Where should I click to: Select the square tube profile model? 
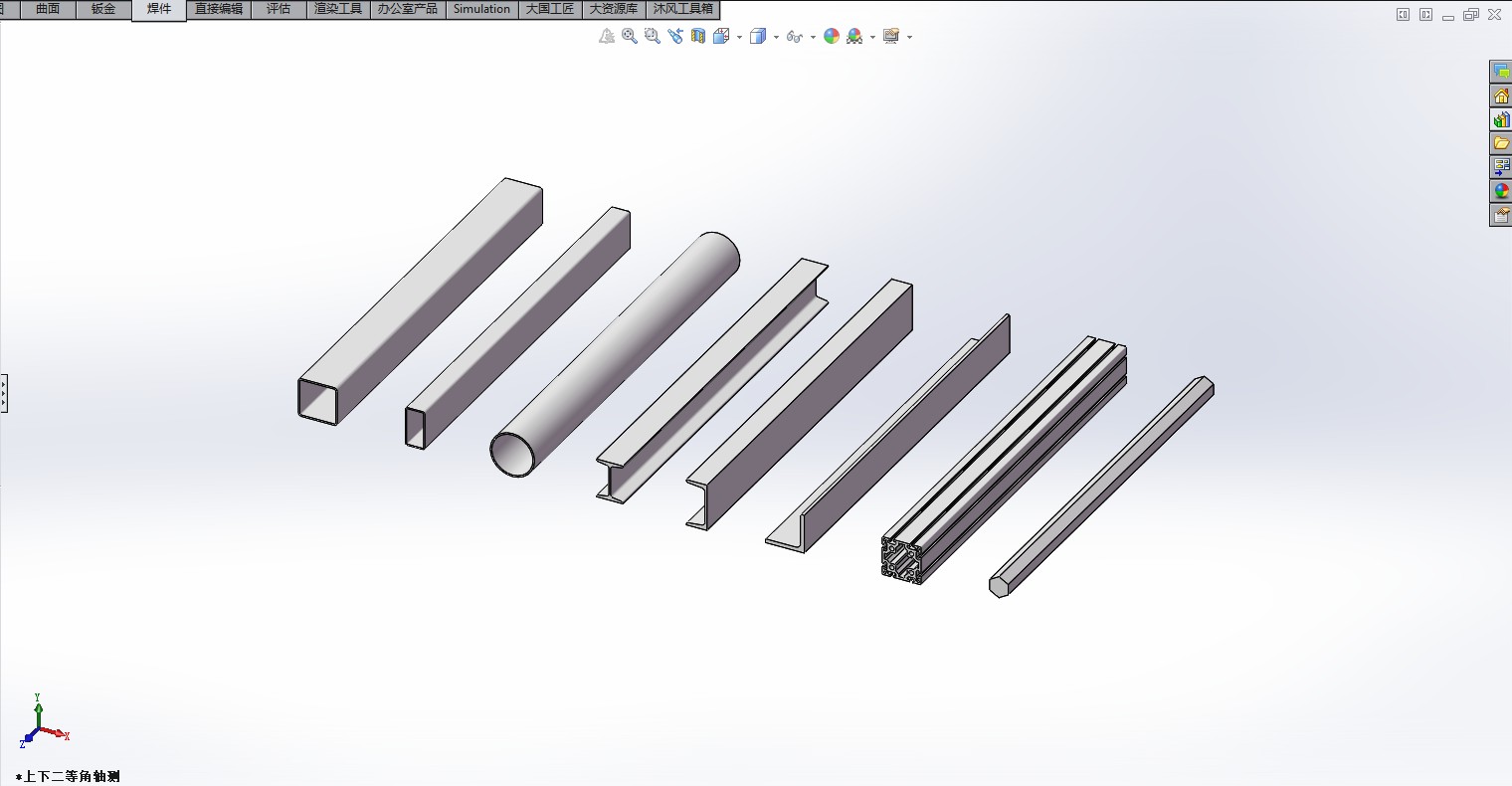[x=420, y=301]
